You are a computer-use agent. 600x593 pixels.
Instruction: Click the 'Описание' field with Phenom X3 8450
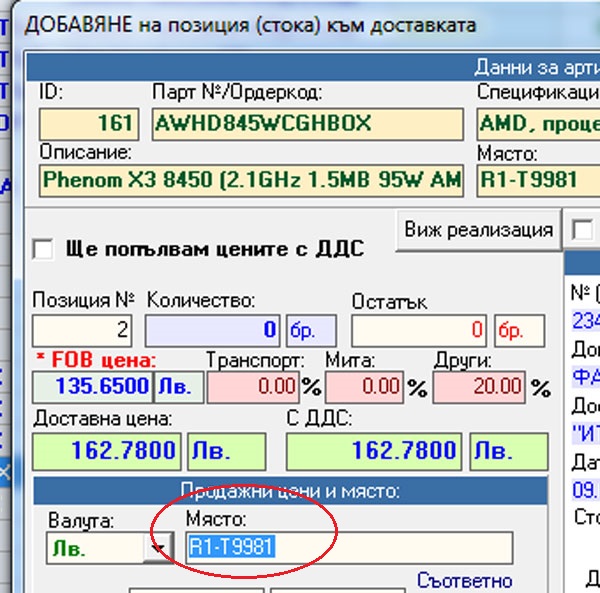(251, 181)
